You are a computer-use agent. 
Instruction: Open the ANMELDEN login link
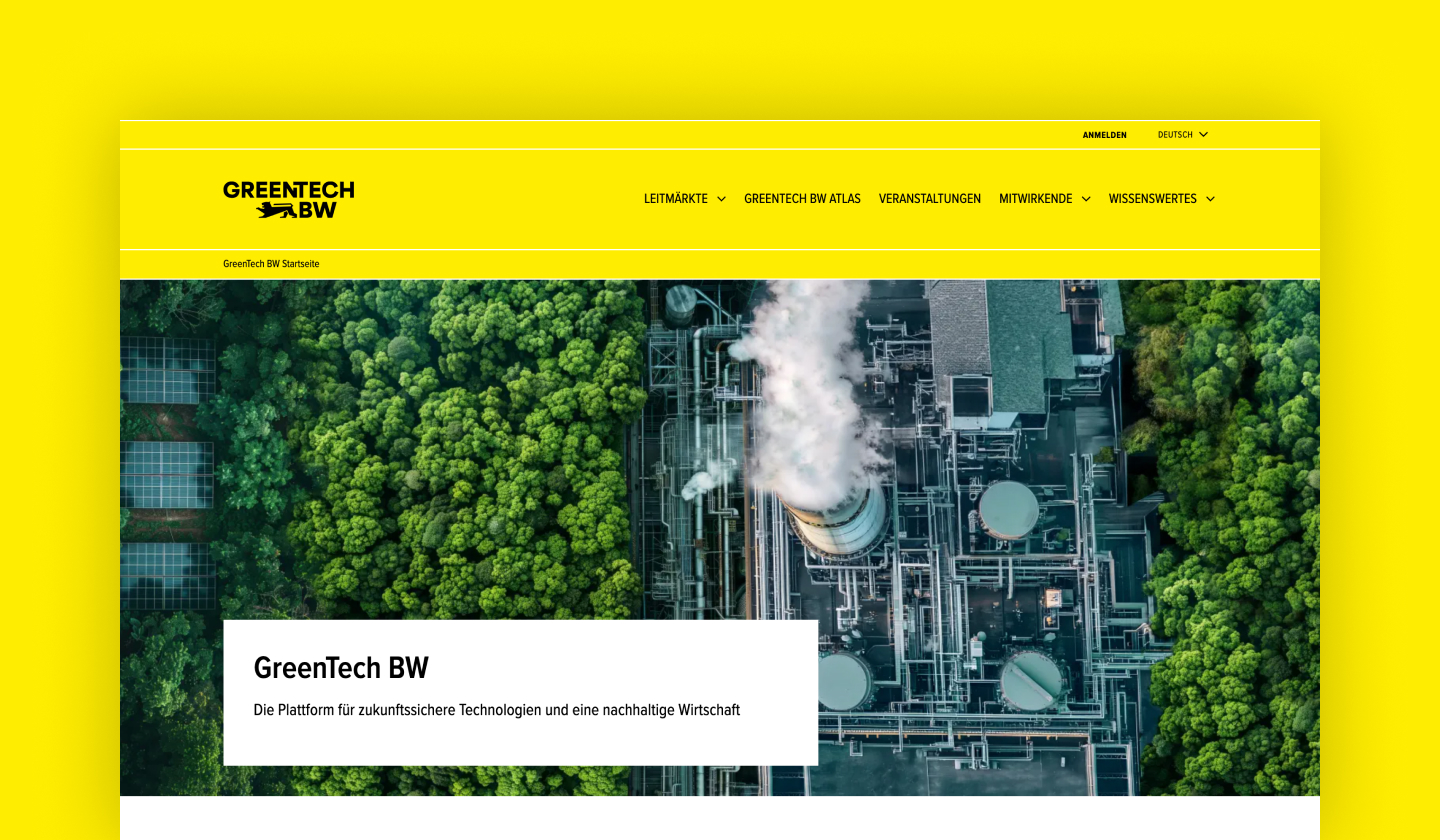coord(1104,134)
